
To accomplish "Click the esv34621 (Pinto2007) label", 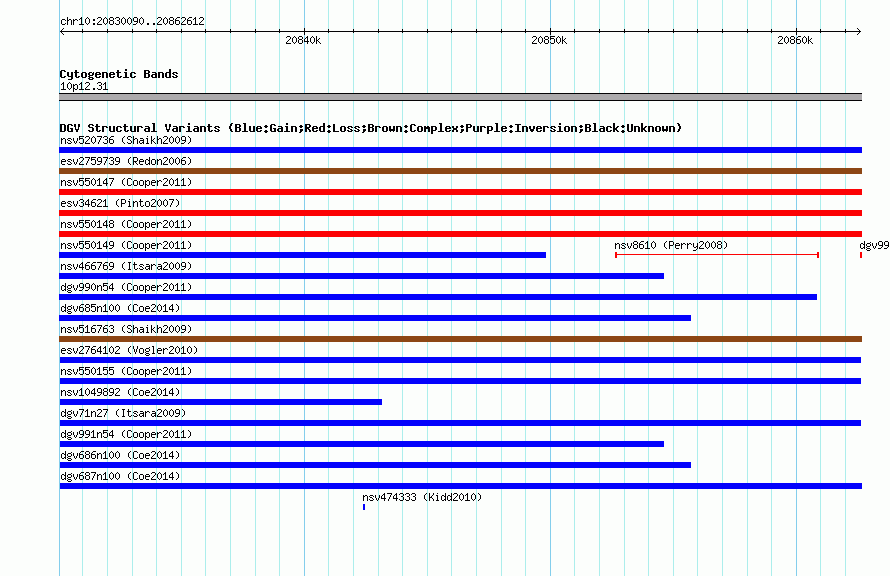I will [x=120, y=203].
